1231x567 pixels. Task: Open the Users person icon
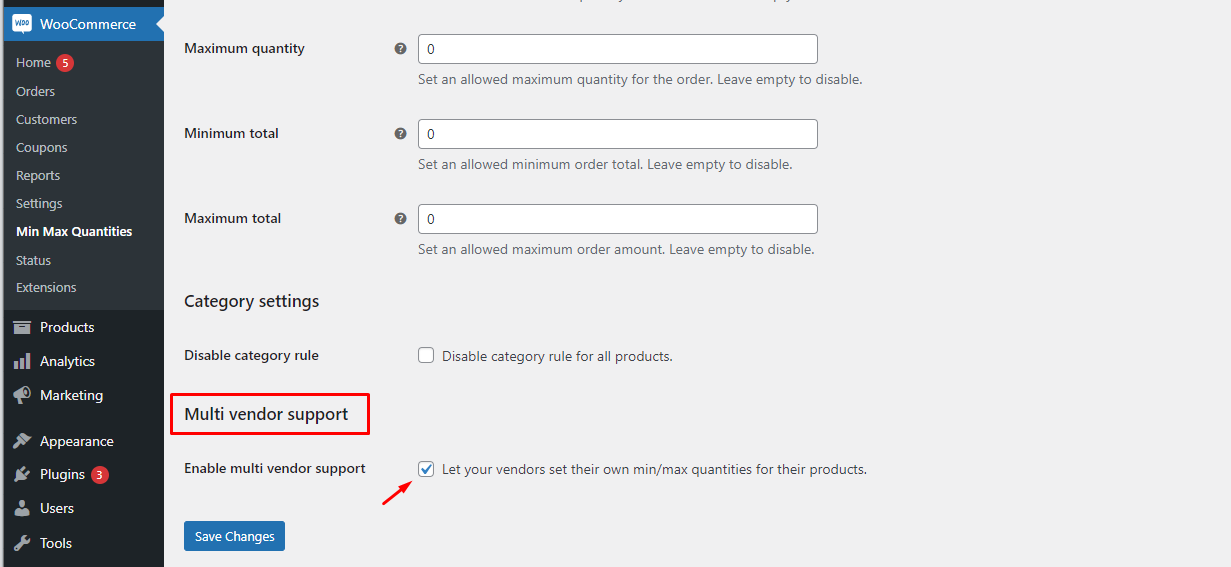[x=22, y=508]
